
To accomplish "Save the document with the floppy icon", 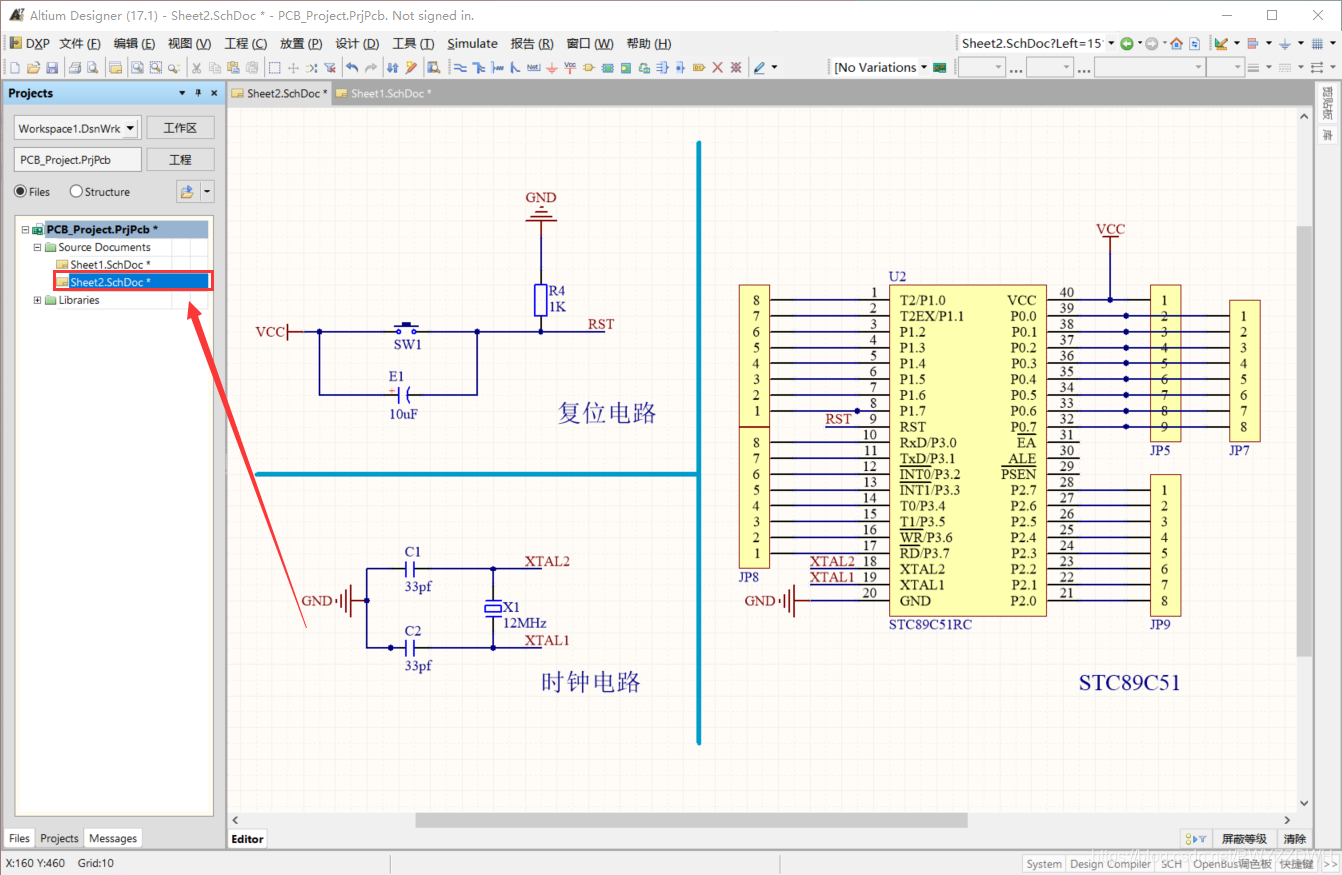I will (x=52, y=67).
